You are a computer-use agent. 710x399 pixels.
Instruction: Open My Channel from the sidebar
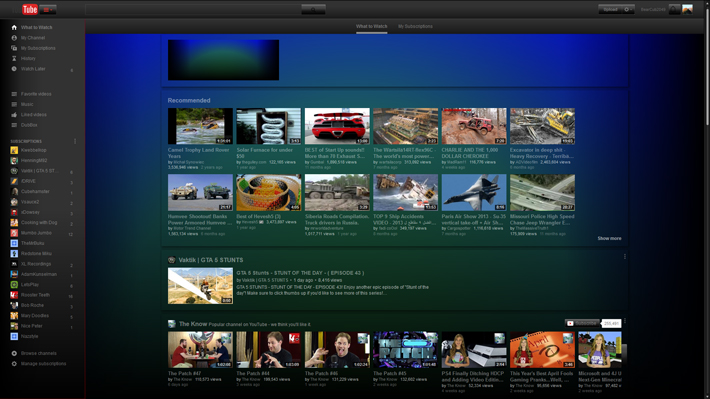pos(33,38)
